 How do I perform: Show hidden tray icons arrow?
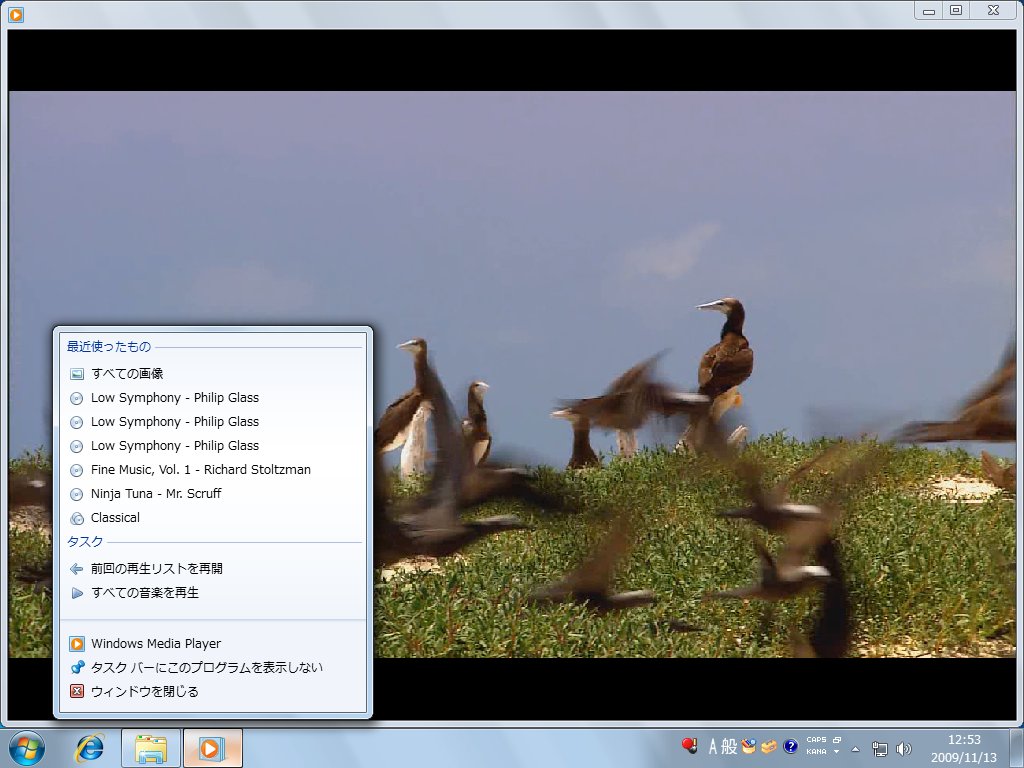tap(856, 748)
